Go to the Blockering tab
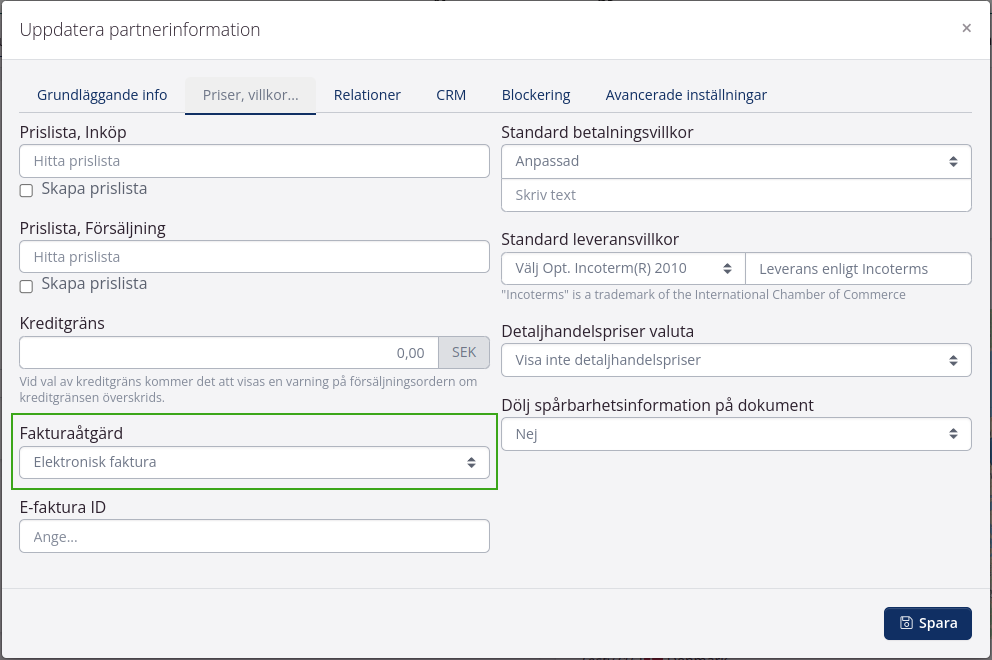This screenshot has height=660, width=992. pos(536,95)
